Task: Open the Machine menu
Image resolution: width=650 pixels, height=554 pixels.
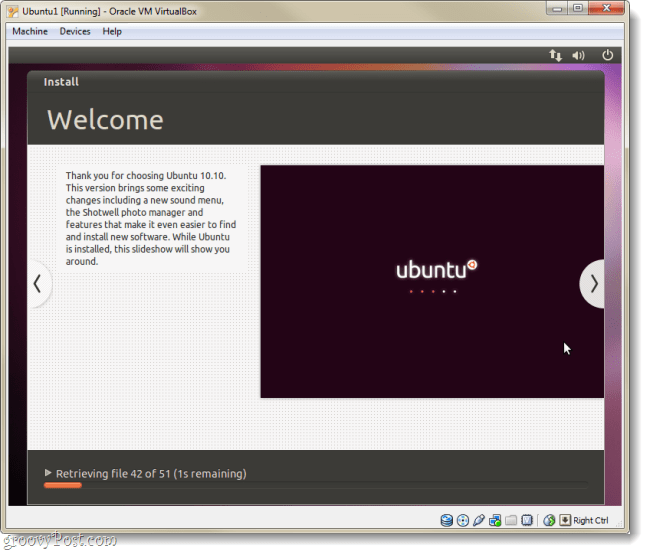Action: pyautogui.click(x=30, y=32)
